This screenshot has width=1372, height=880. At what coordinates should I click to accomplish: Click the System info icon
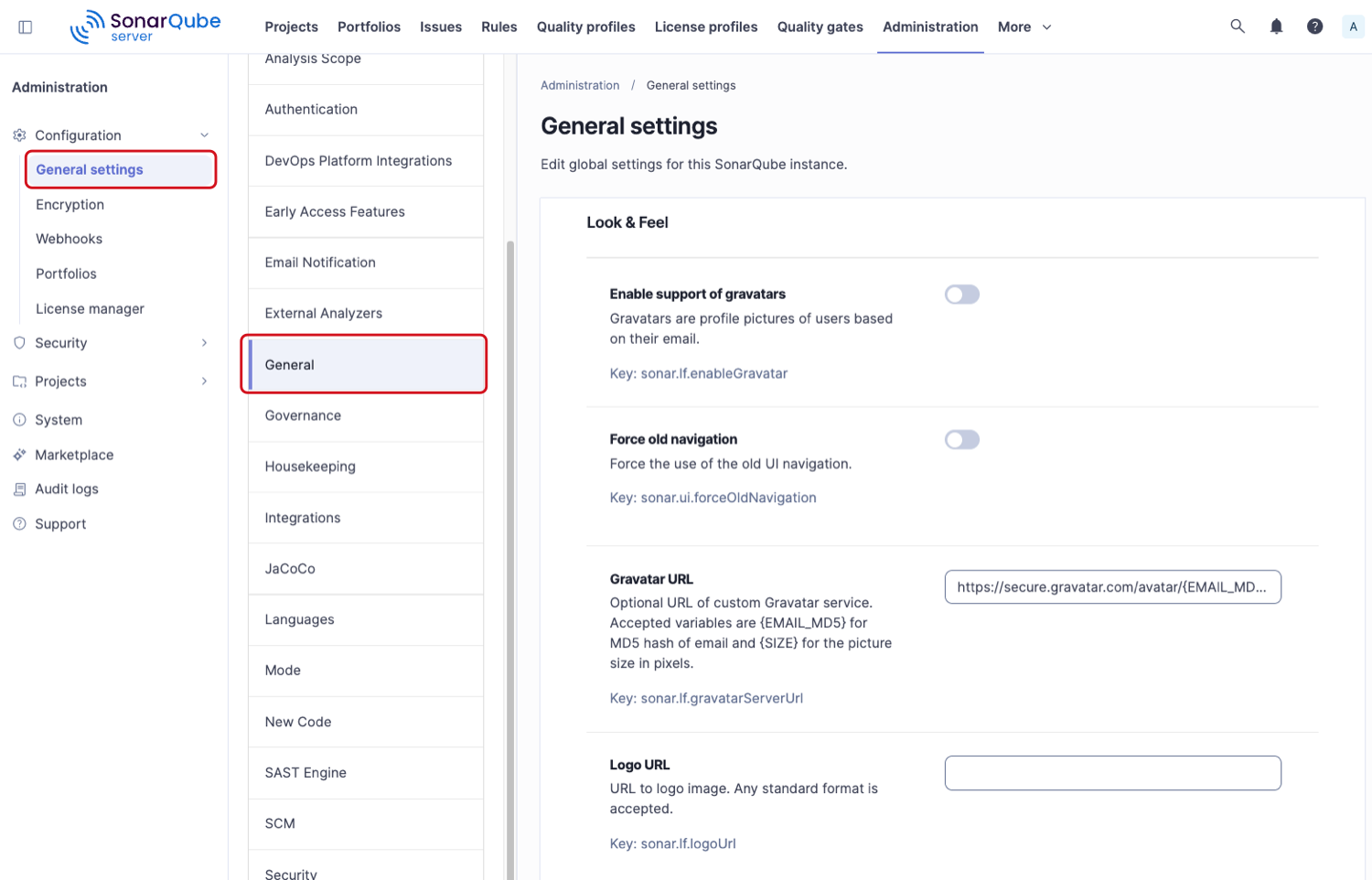tap(19, 420)
